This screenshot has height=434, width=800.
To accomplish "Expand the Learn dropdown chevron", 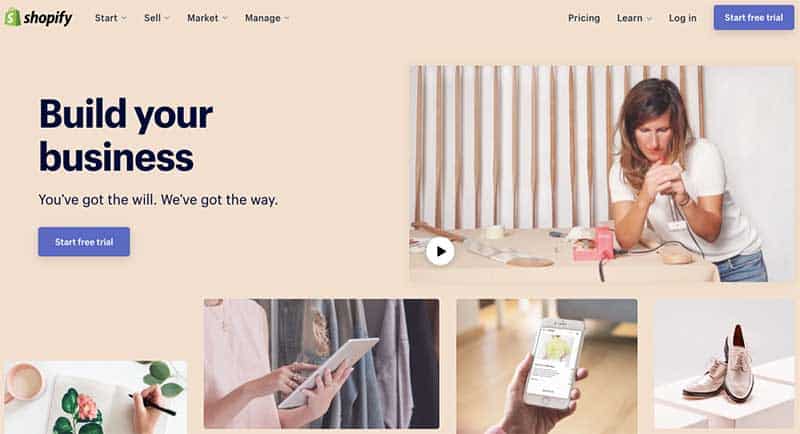I will tap(649, 18).
